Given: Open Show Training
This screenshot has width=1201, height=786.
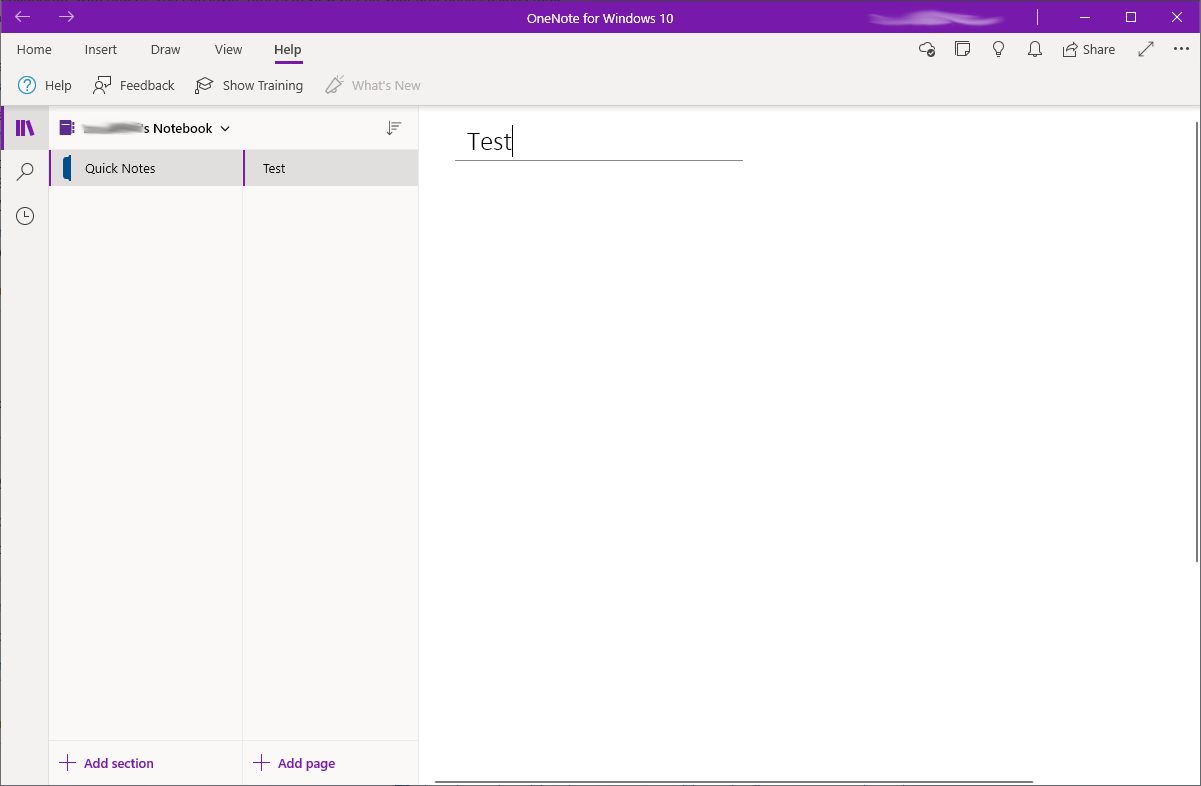Looking at the screenshot, I should tap(249, 85).
